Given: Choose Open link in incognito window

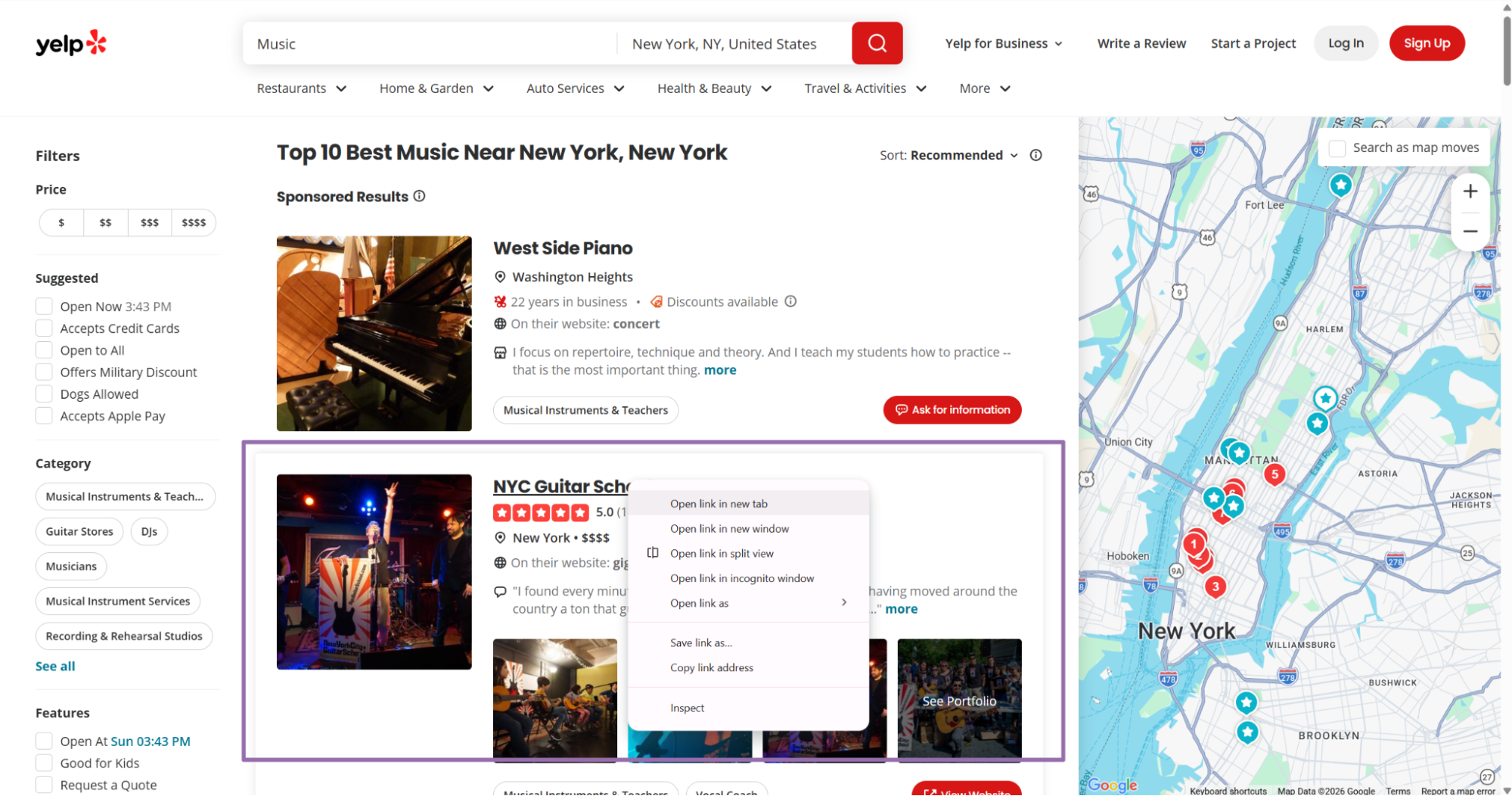Looking at the screenshot, I should (x=748, y=578).
